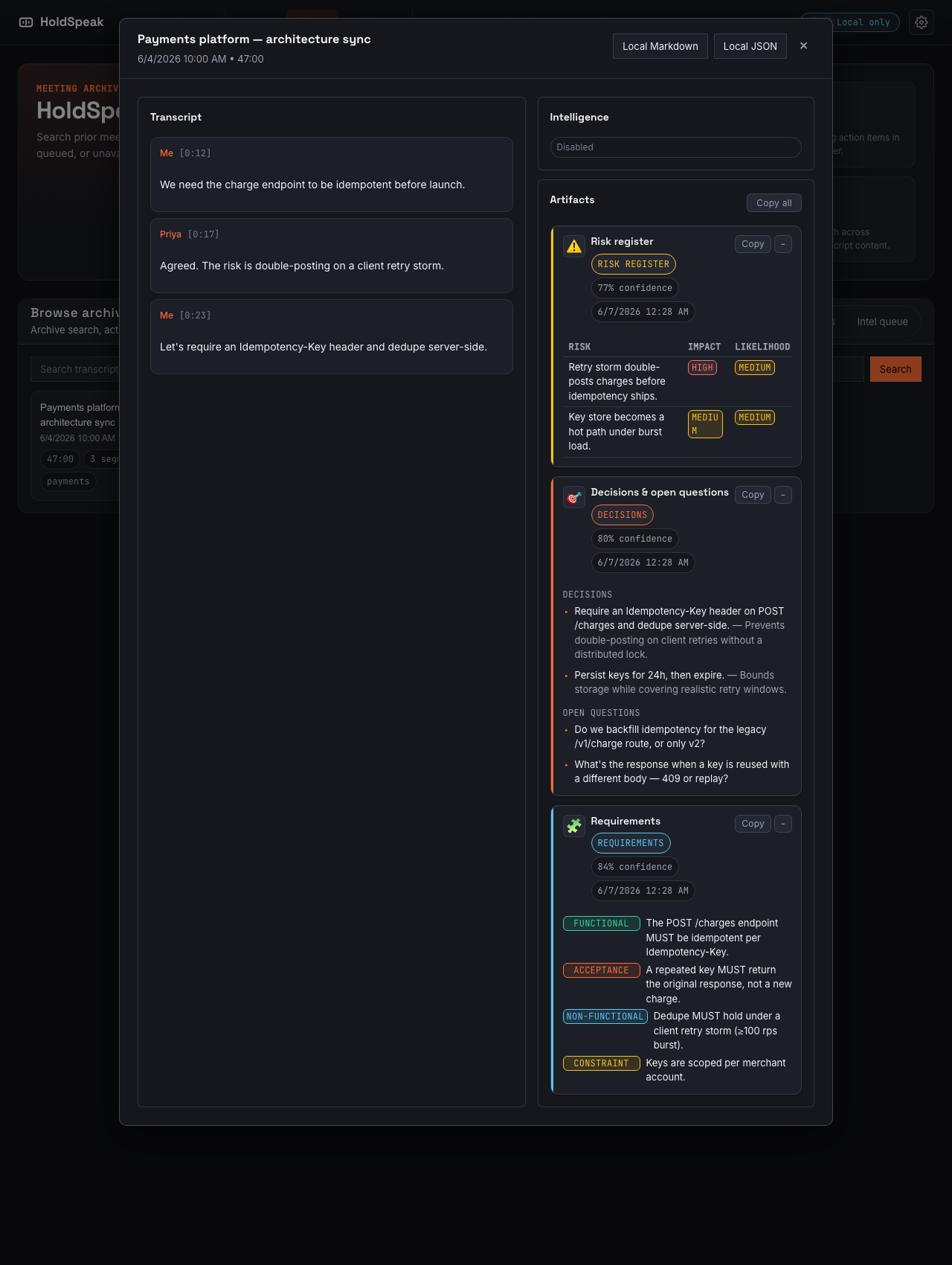The width and height of the screenshot is (952, 1265).
Task: Click the Risk register warning icon
Action: pyautogui.click(x=574, y=246)
